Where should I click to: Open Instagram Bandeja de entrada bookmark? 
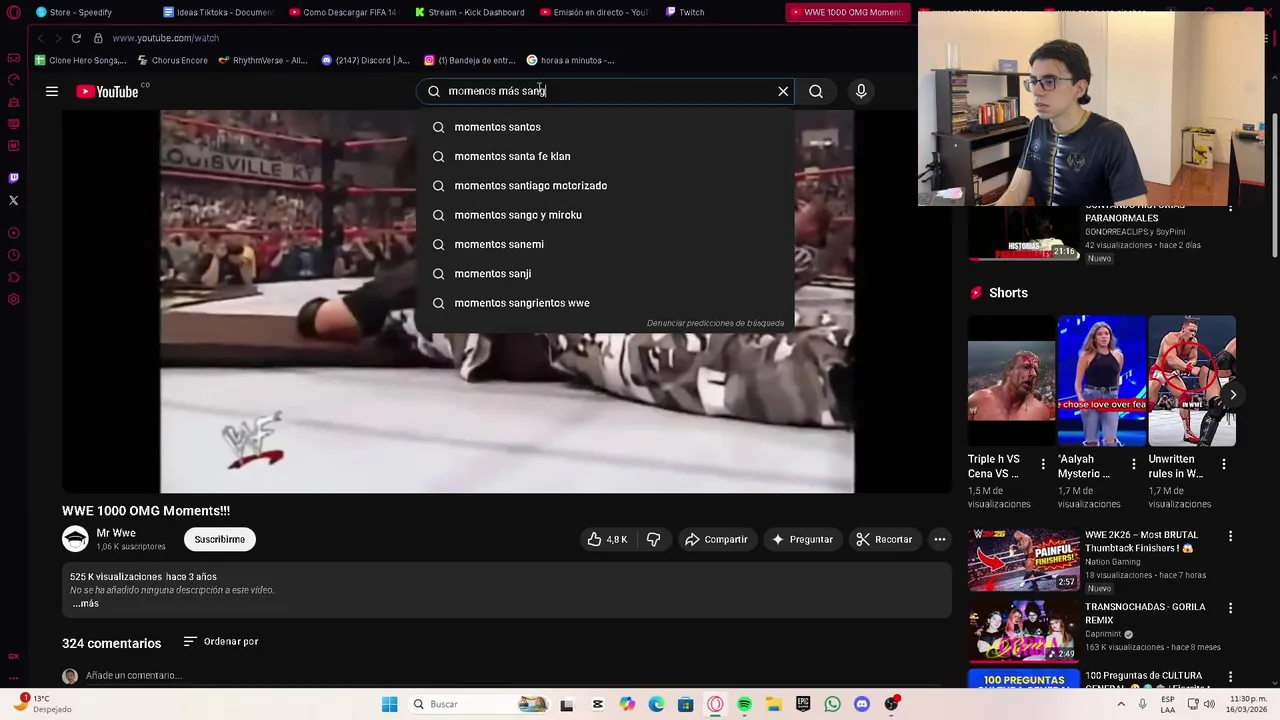(470, 60)
